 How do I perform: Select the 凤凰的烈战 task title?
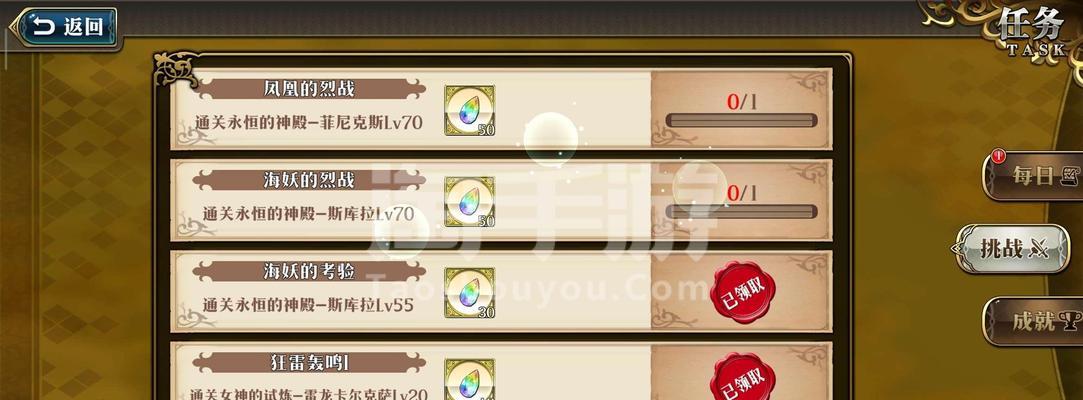pyautogui.click(x=309, y=88)
